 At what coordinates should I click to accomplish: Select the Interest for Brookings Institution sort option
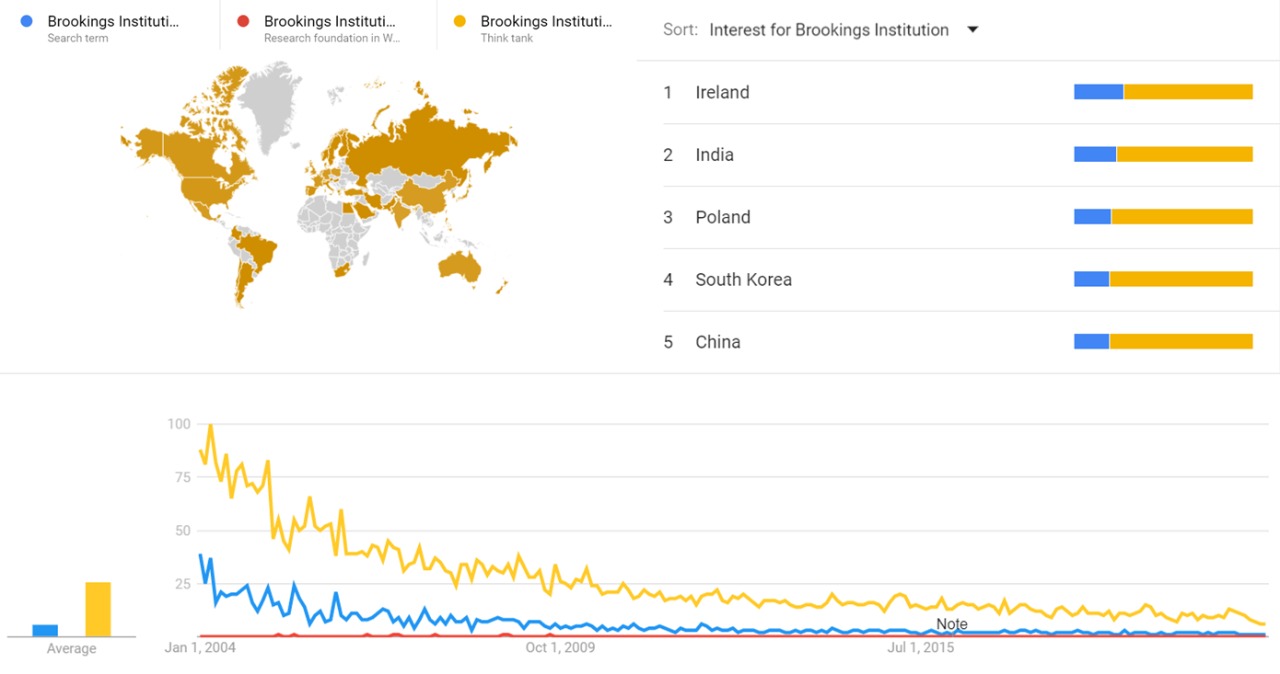coord(828,30)
